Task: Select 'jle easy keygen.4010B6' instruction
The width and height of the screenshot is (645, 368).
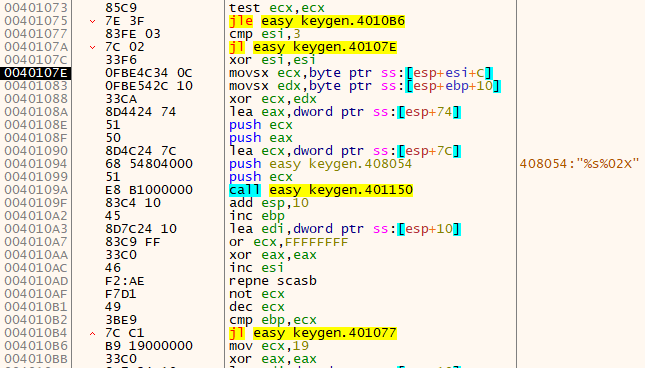Action: tap(317, 21)
